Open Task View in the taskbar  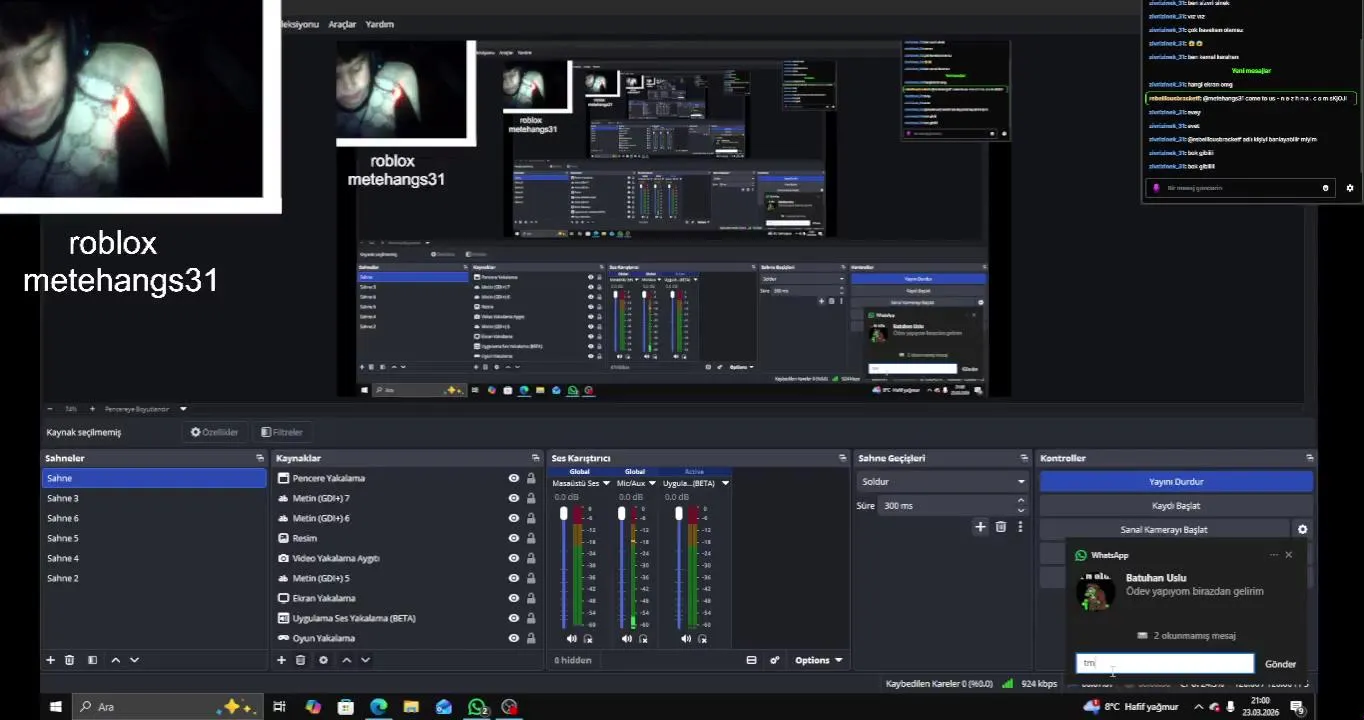279,707
